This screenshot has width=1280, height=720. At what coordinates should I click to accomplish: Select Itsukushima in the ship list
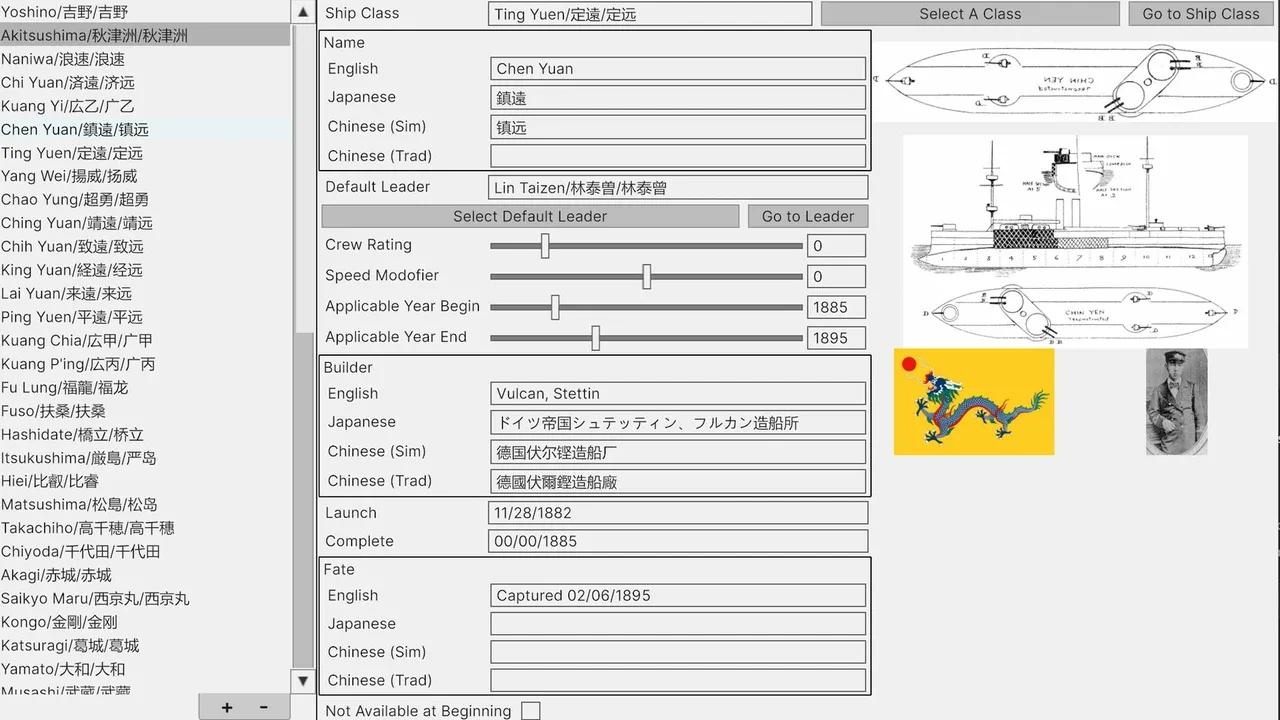coord(145,458)
